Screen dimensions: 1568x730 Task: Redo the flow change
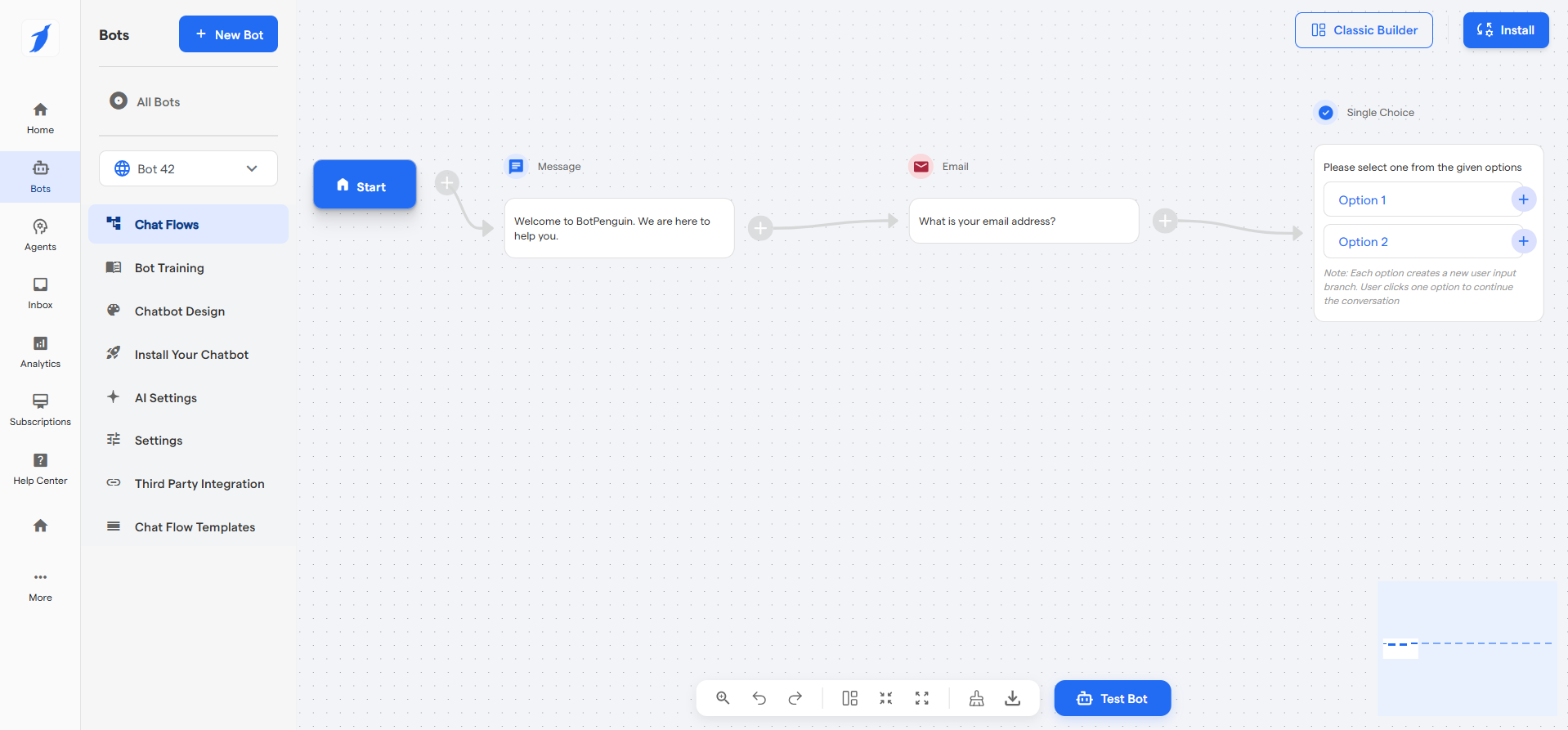pos(795,698)
